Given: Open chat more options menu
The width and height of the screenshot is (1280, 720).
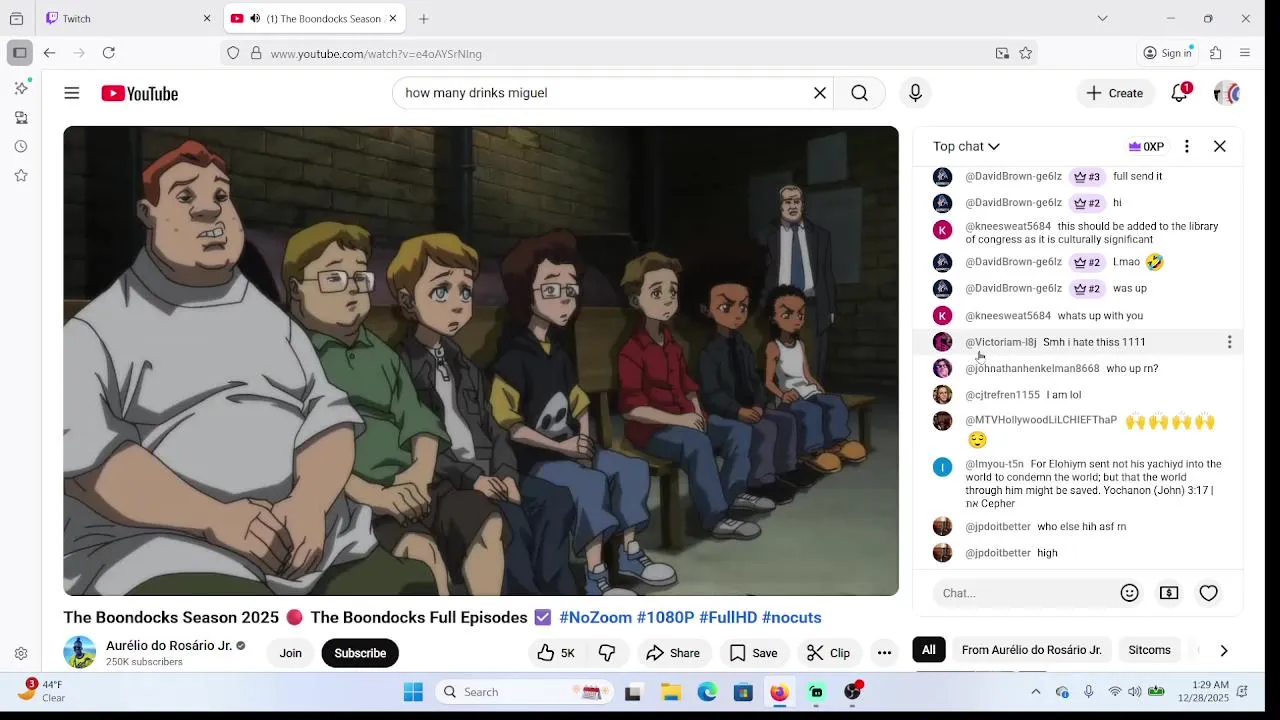Looking at the screenshot, I should [x=1187, y=146].
